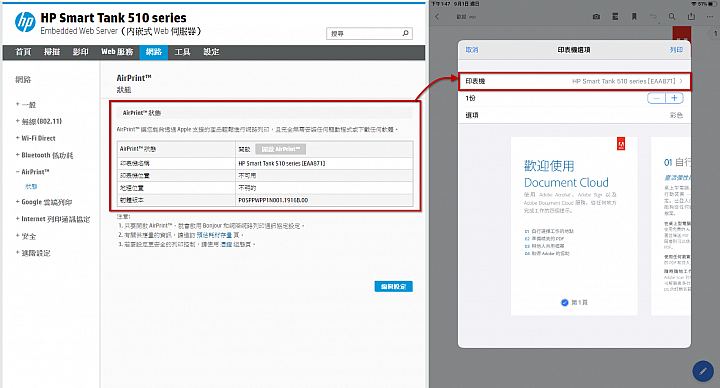Select the 網路 tab
This screenshot has width=720, height=388.
point(153,52)
